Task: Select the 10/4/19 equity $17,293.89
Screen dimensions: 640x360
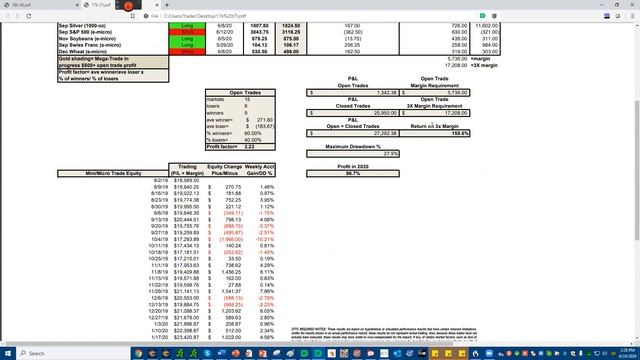Action: click(x=187, y=239)
